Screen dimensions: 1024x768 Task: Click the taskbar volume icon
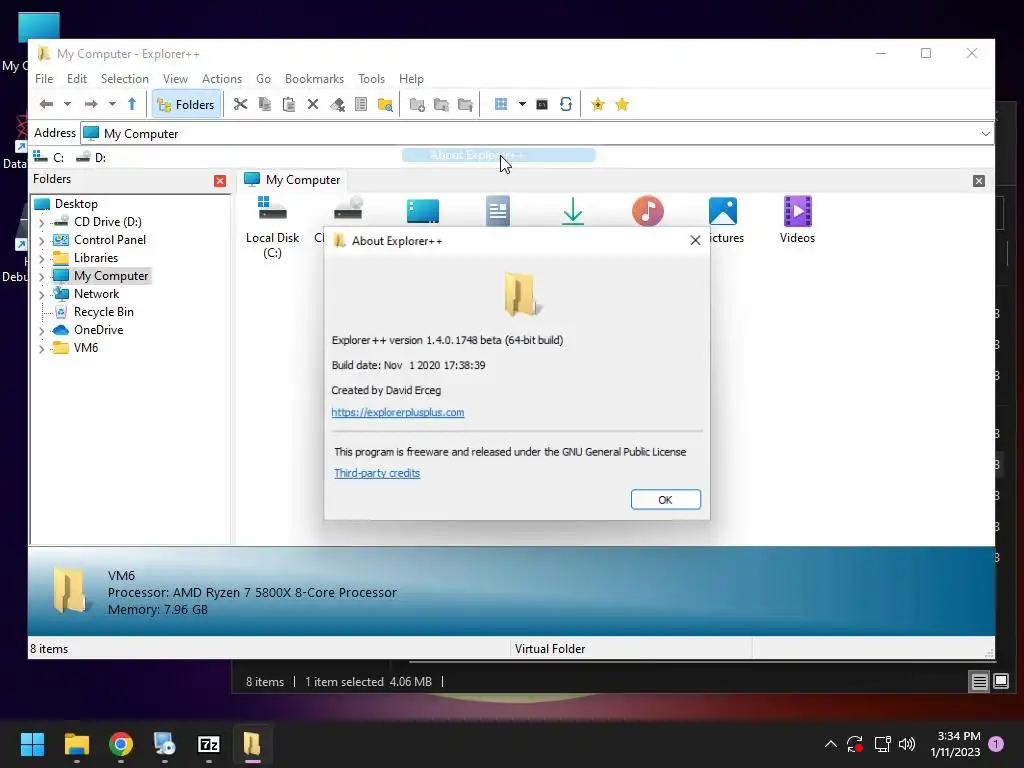(906, 744)
